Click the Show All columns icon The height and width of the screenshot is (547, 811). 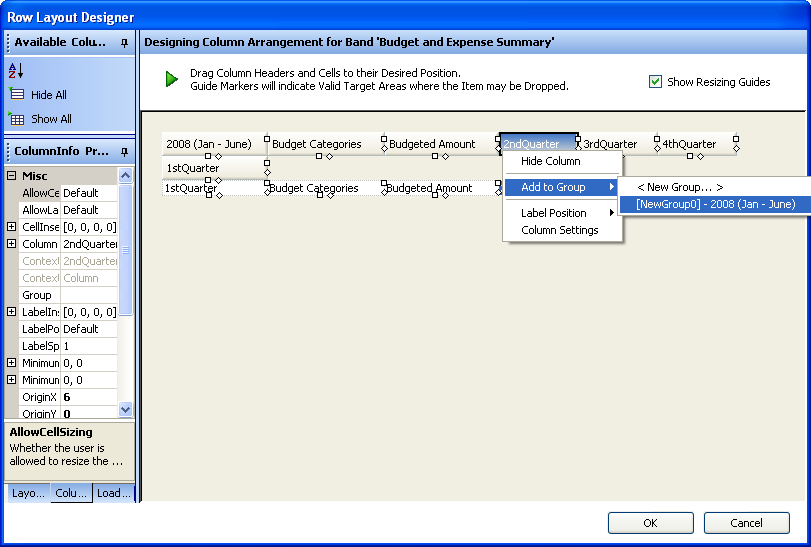point(16,119)
